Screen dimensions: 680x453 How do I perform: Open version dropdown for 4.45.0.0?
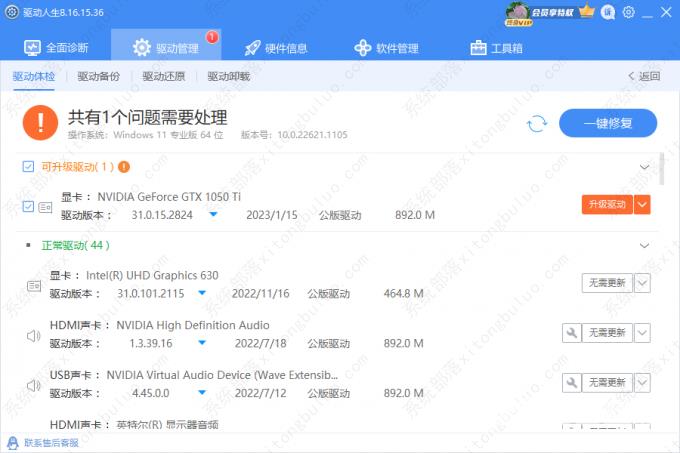(202, 393)
